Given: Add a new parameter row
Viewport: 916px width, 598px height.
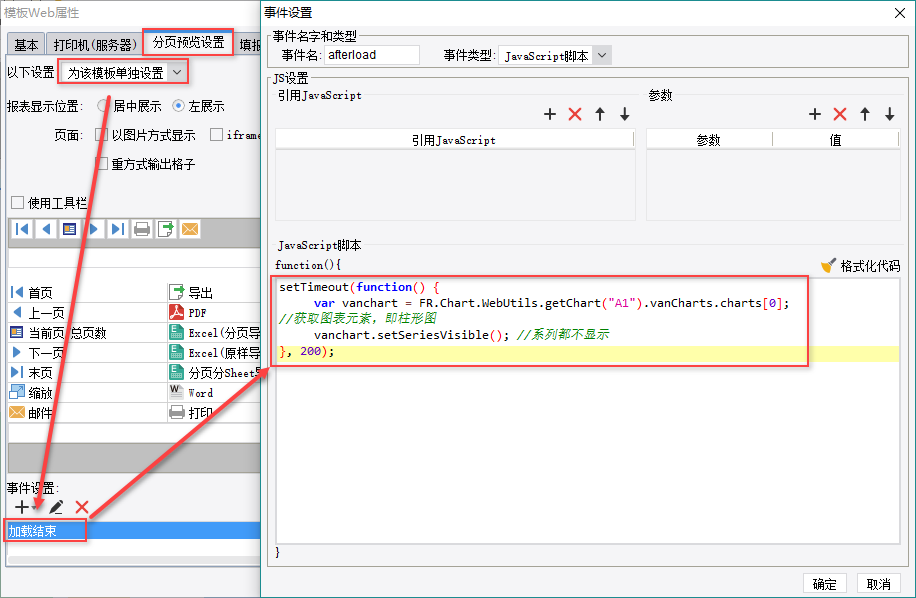Looking at the screenshot, I should (x=814, y=114).
